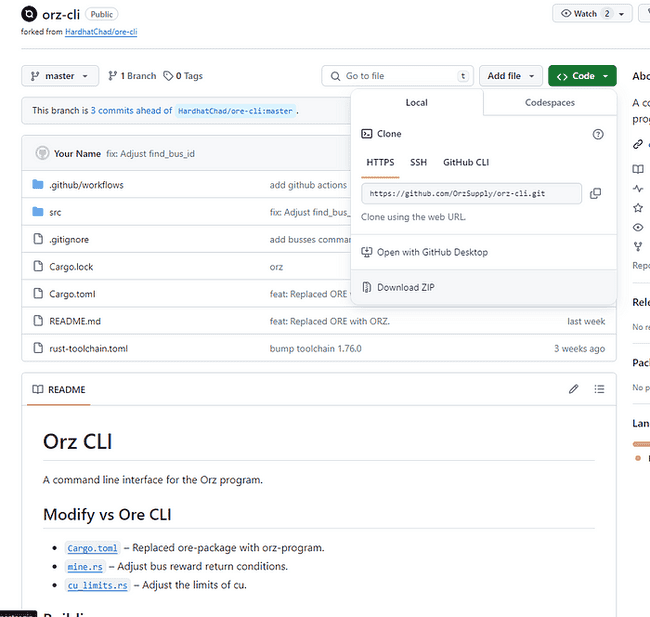
Task: Copy the HTTPS clone URL to clipboard
Action: pos(595,193)
